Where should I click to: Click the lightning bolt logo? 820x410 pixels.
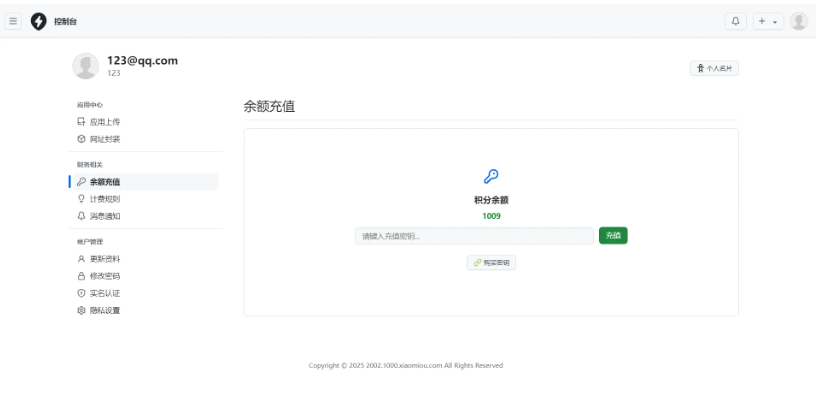click(x=38, y=21)
